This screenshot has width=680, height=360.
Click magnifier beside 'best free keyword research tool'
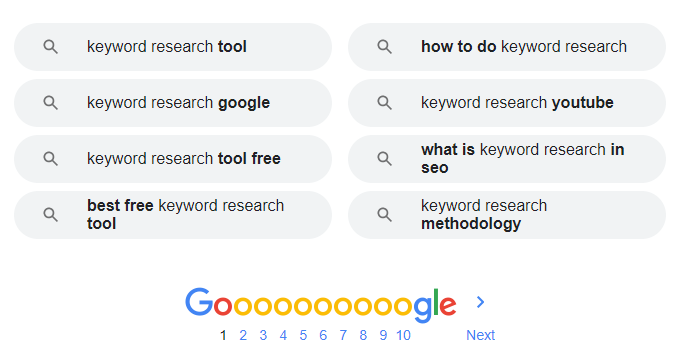pos(51,215)
